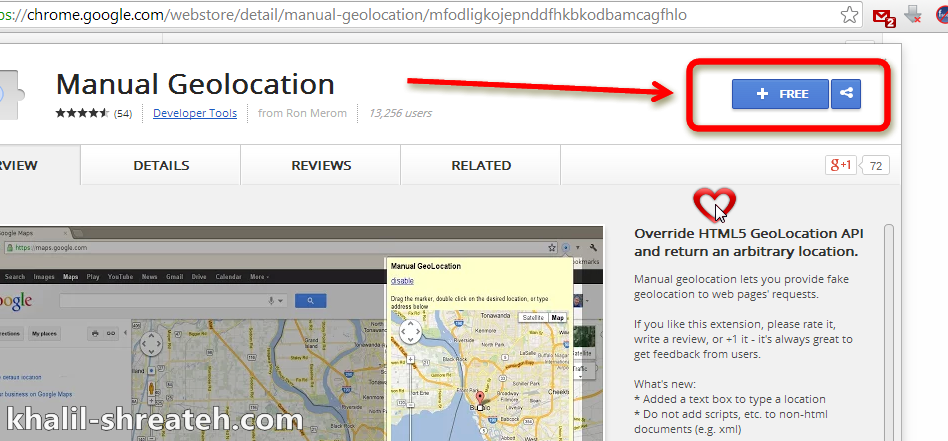Click the star rating for Manual Geolocation

click(x=82, y=113)
